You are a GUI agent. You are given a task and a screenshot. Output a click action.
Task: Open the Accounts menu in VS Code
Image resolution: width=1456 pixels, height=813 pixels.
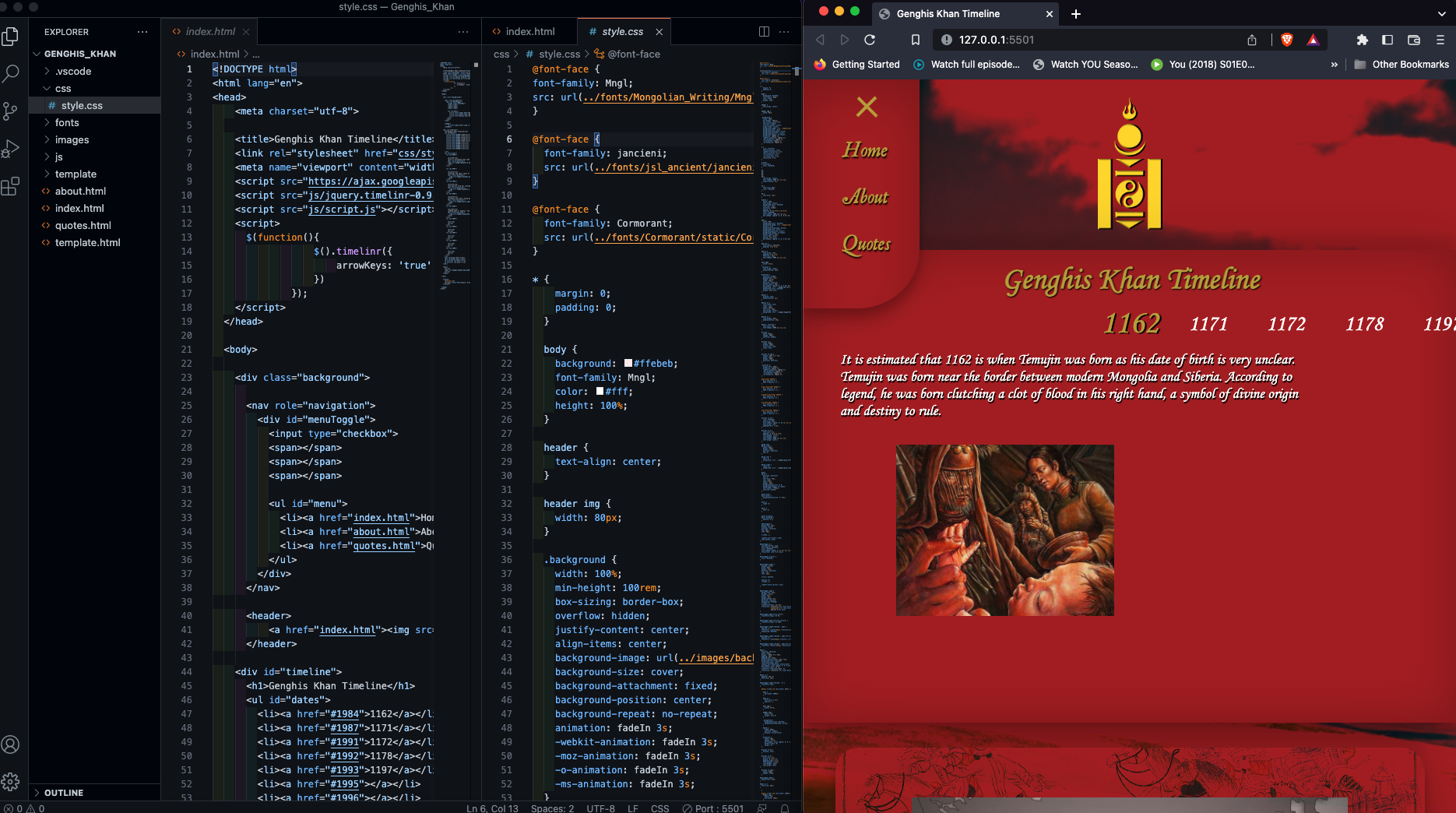11,744
